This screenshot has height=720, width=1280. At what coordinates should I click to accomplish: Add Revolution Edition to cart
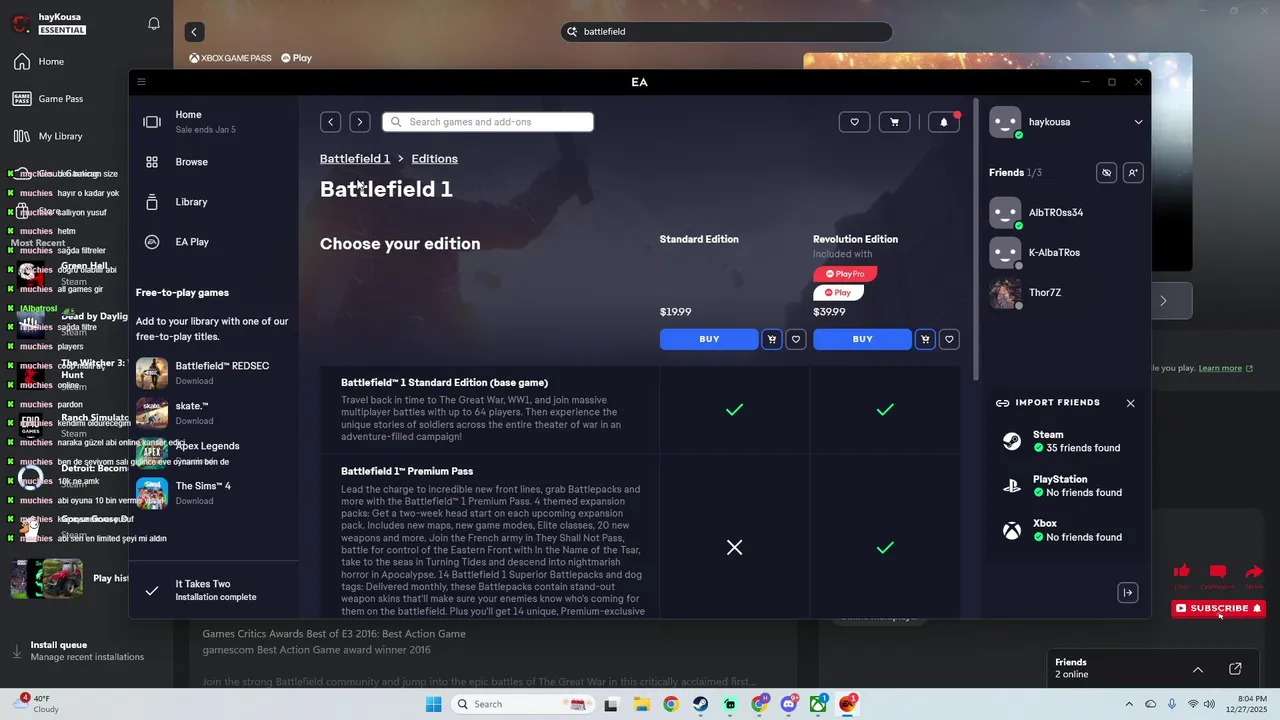925,339
